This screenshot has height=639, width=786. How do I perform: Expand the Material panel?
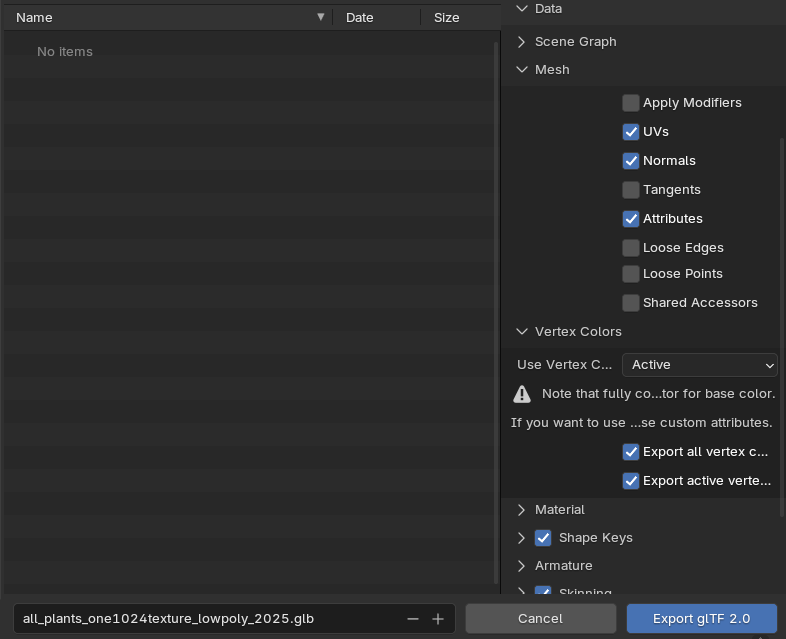[x=522, y=510]
